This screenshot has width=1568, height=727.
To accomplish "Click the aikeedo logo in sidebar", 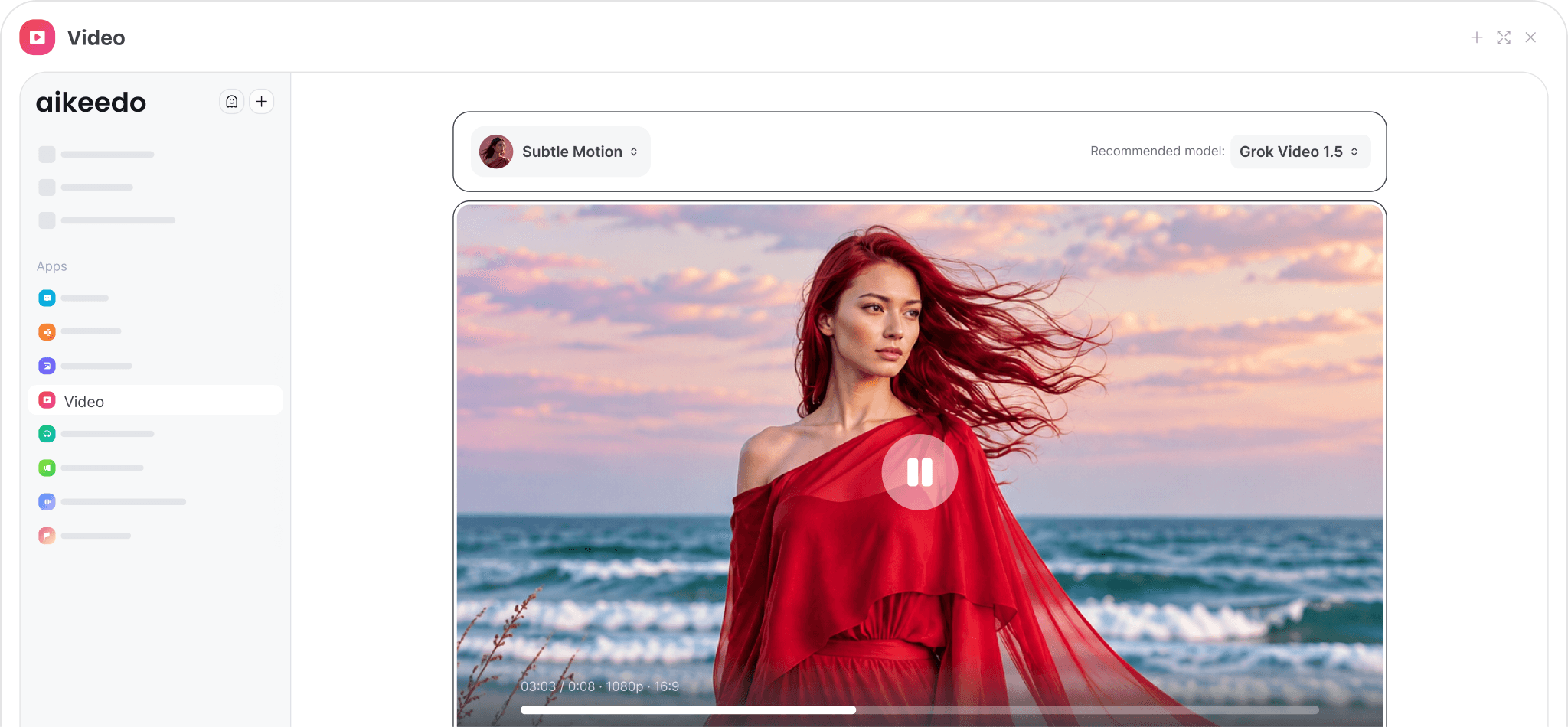I will pyautogui.click(x=91, y=102).
